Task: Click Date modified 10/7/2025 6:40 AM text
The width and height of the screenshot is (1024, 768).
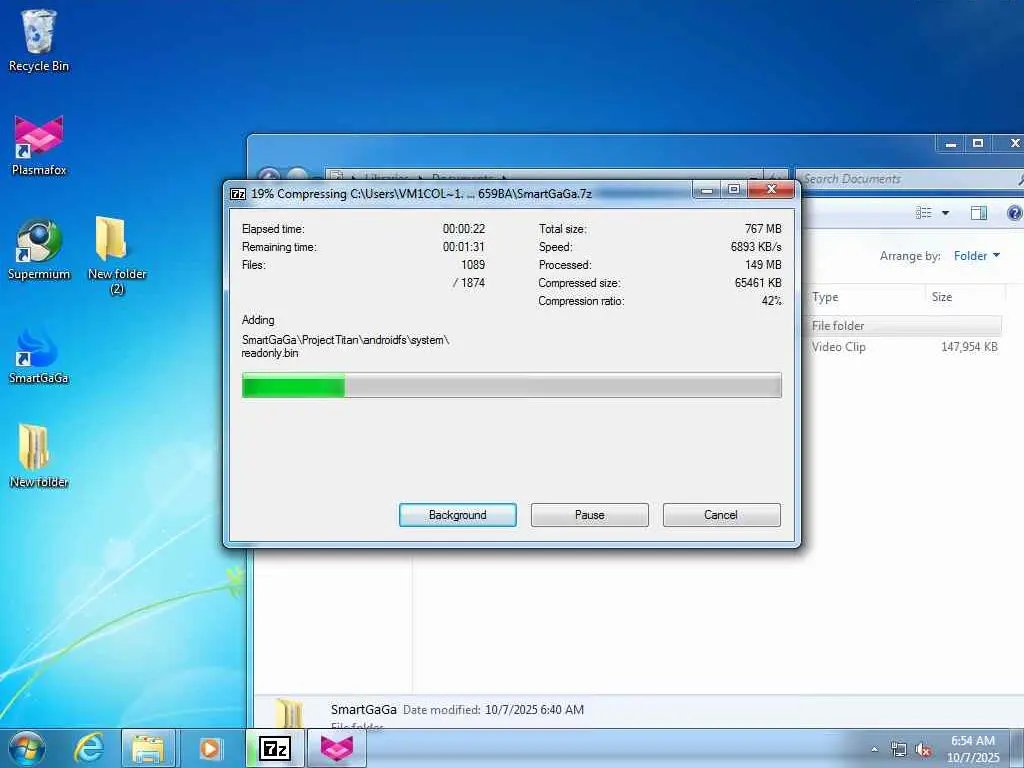Action: (x=493, y=710)
